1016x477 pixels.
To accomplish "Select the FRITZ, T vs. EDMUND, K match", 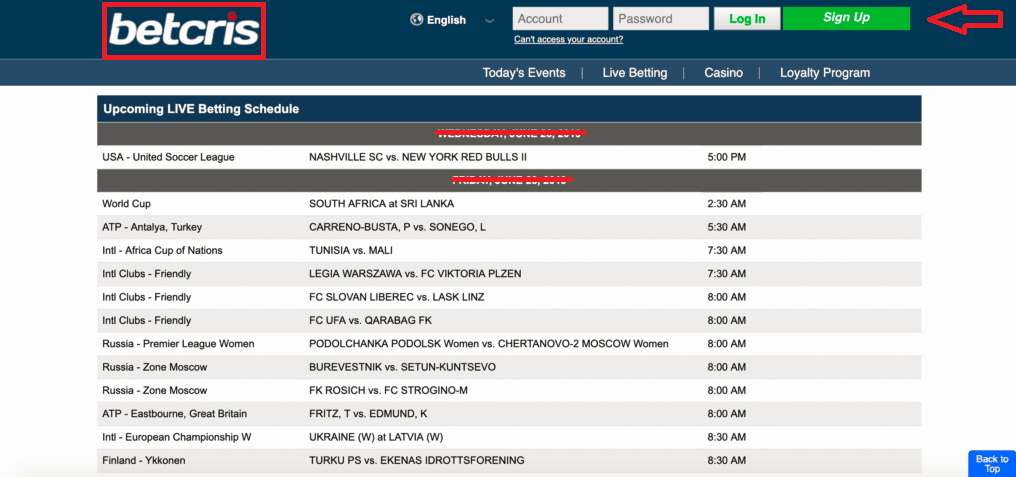I will pyautogui.click(x=368, y=413).
